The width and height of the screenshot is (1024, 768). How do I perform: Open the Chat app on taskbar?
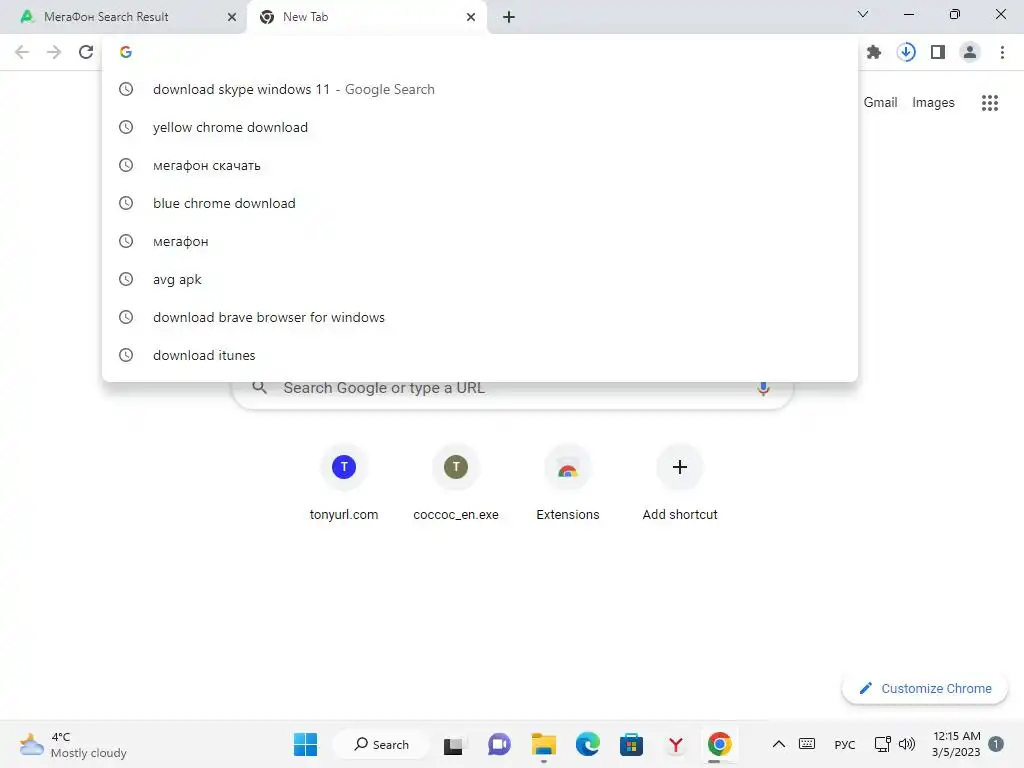499,744
